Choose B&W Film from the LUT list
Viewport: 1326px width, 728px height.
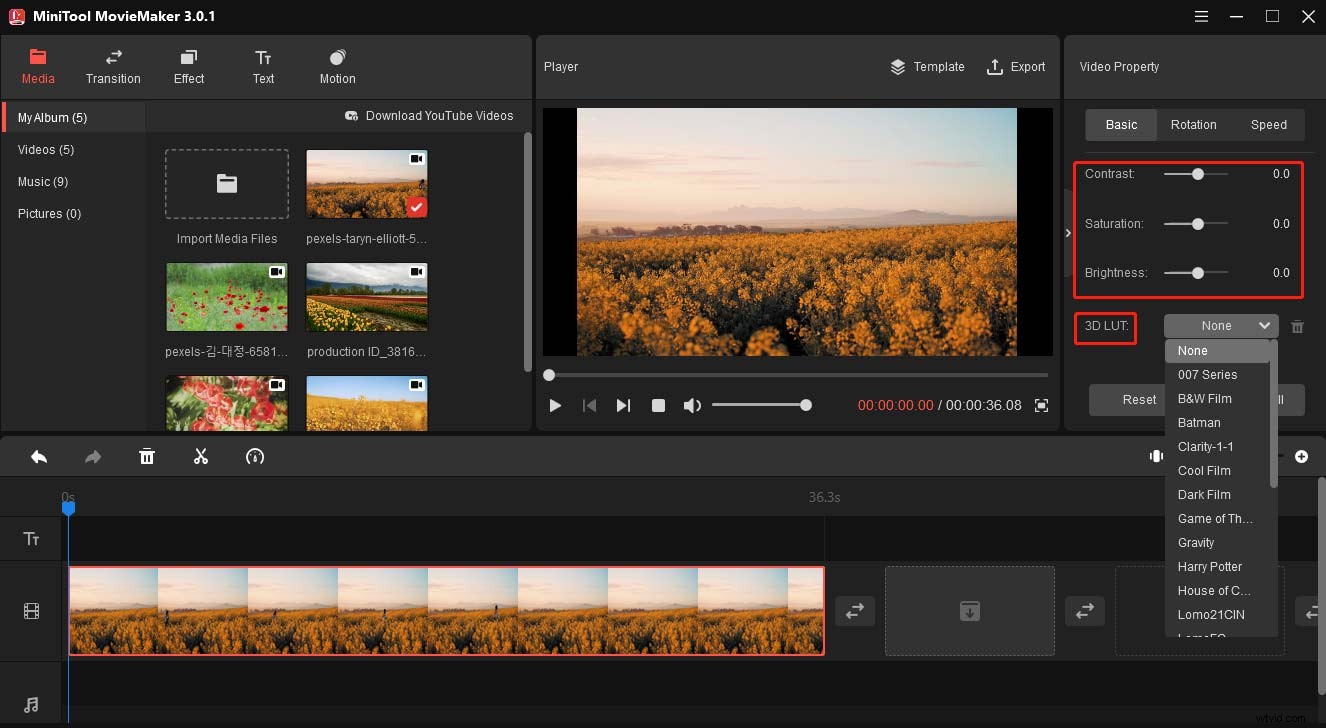pyautogui.click(x=1204, y=398)
